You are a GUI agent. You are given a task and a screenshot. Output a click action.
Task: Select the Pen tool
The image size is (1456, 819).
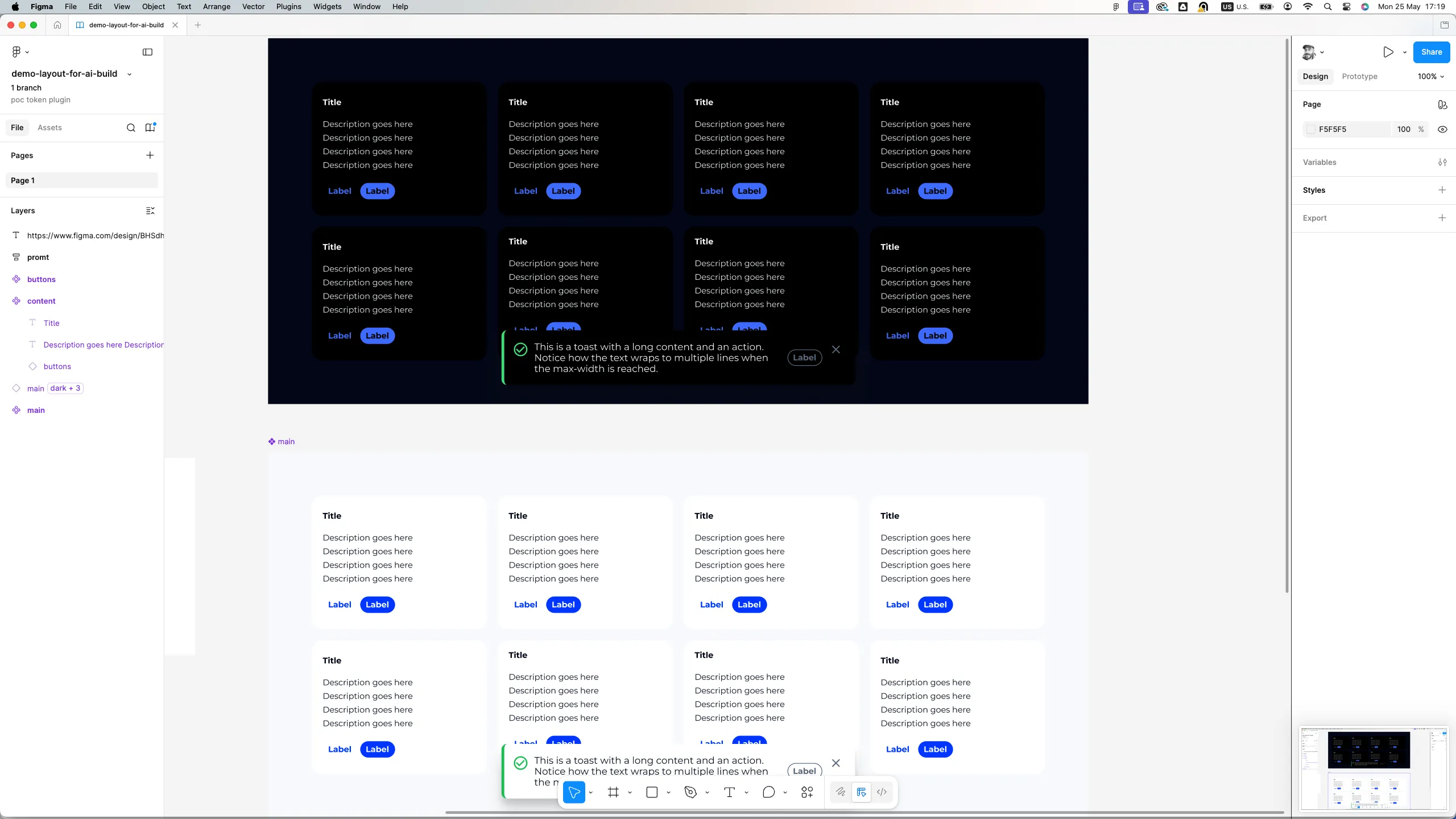click(690, 792)
